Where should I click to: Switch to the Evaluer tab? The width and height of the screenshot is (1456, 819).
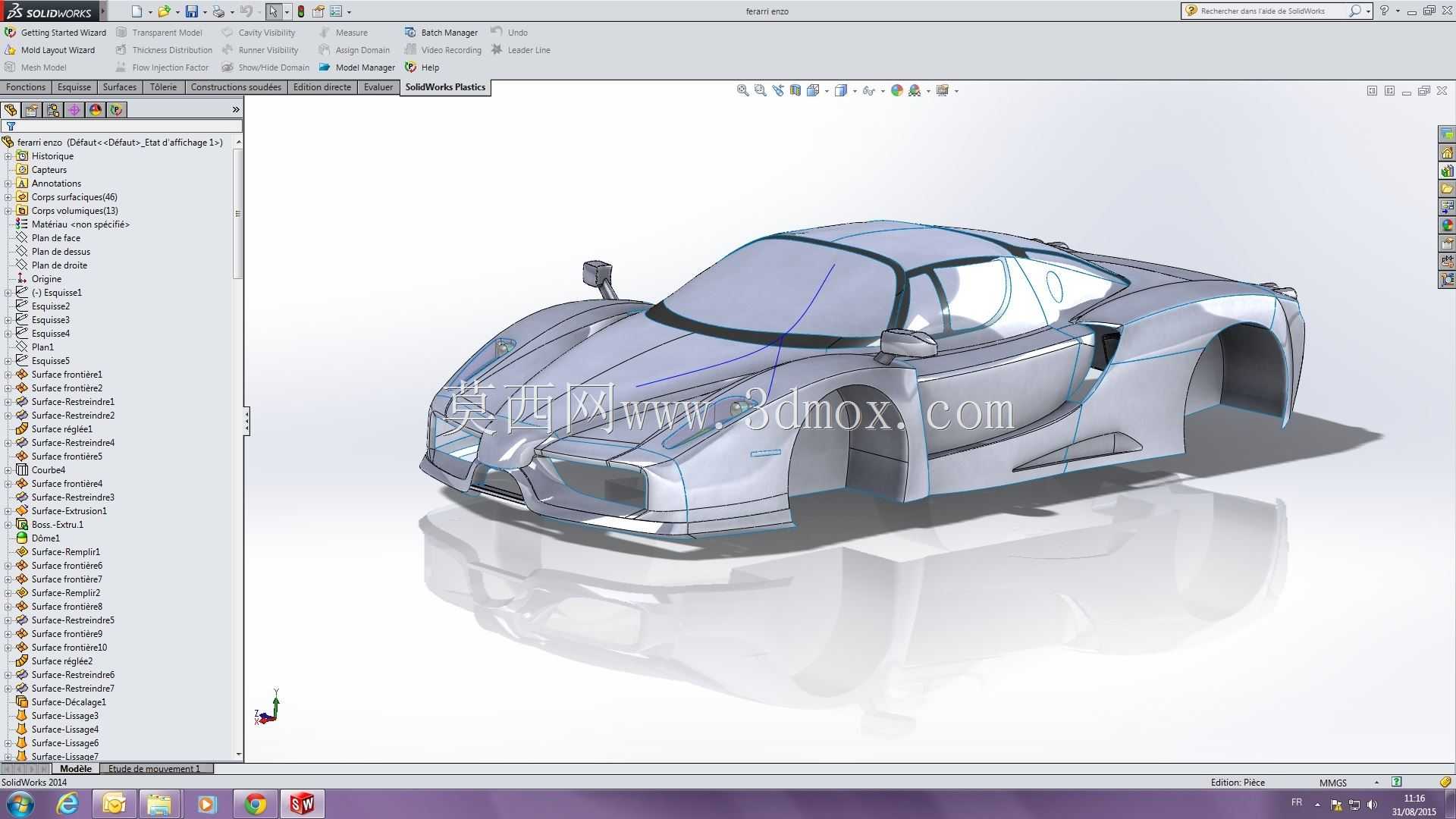coord(378,87)
